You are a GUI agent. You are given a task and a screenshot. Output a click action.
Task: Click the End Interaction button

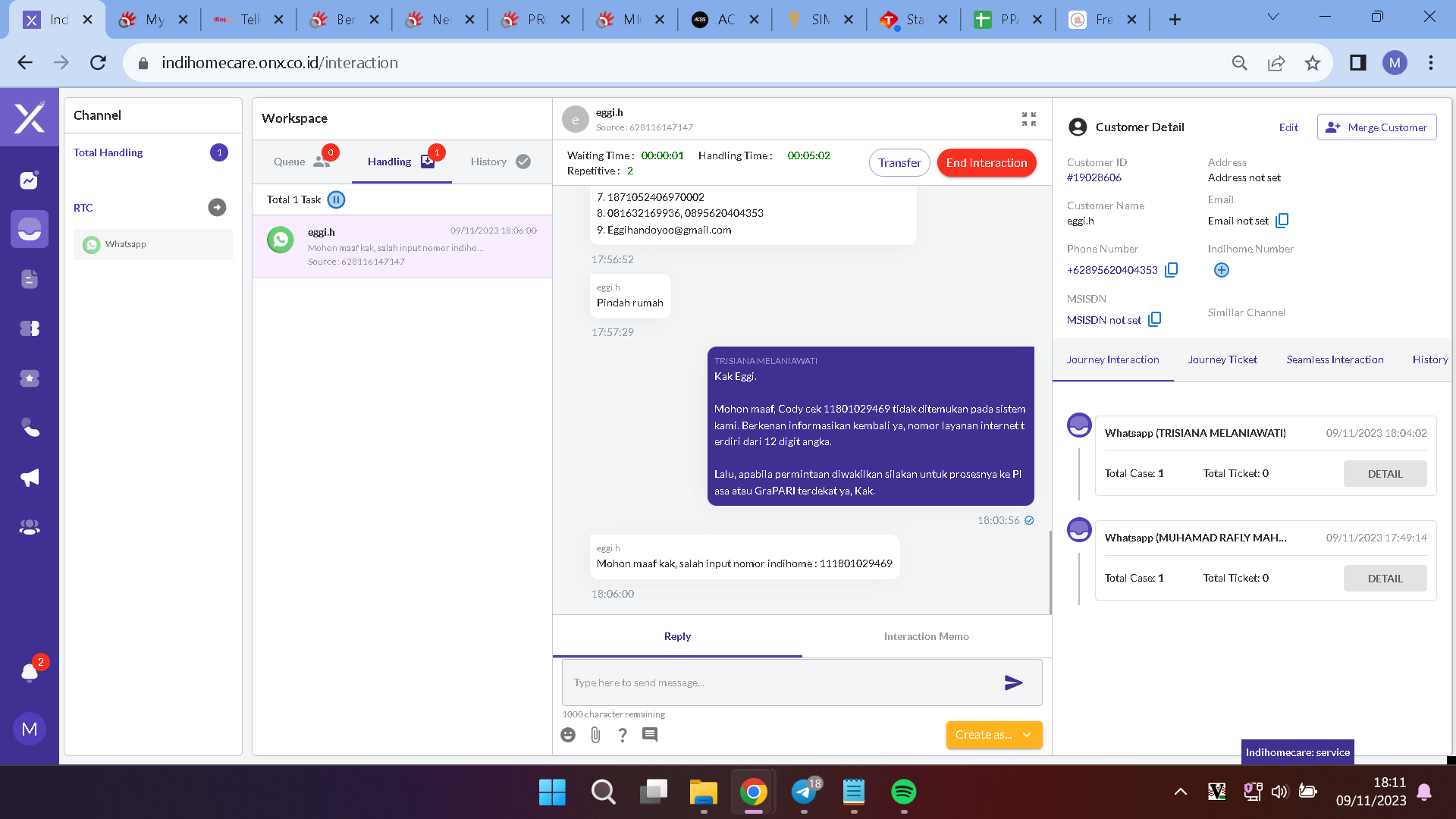click(986, 163)
